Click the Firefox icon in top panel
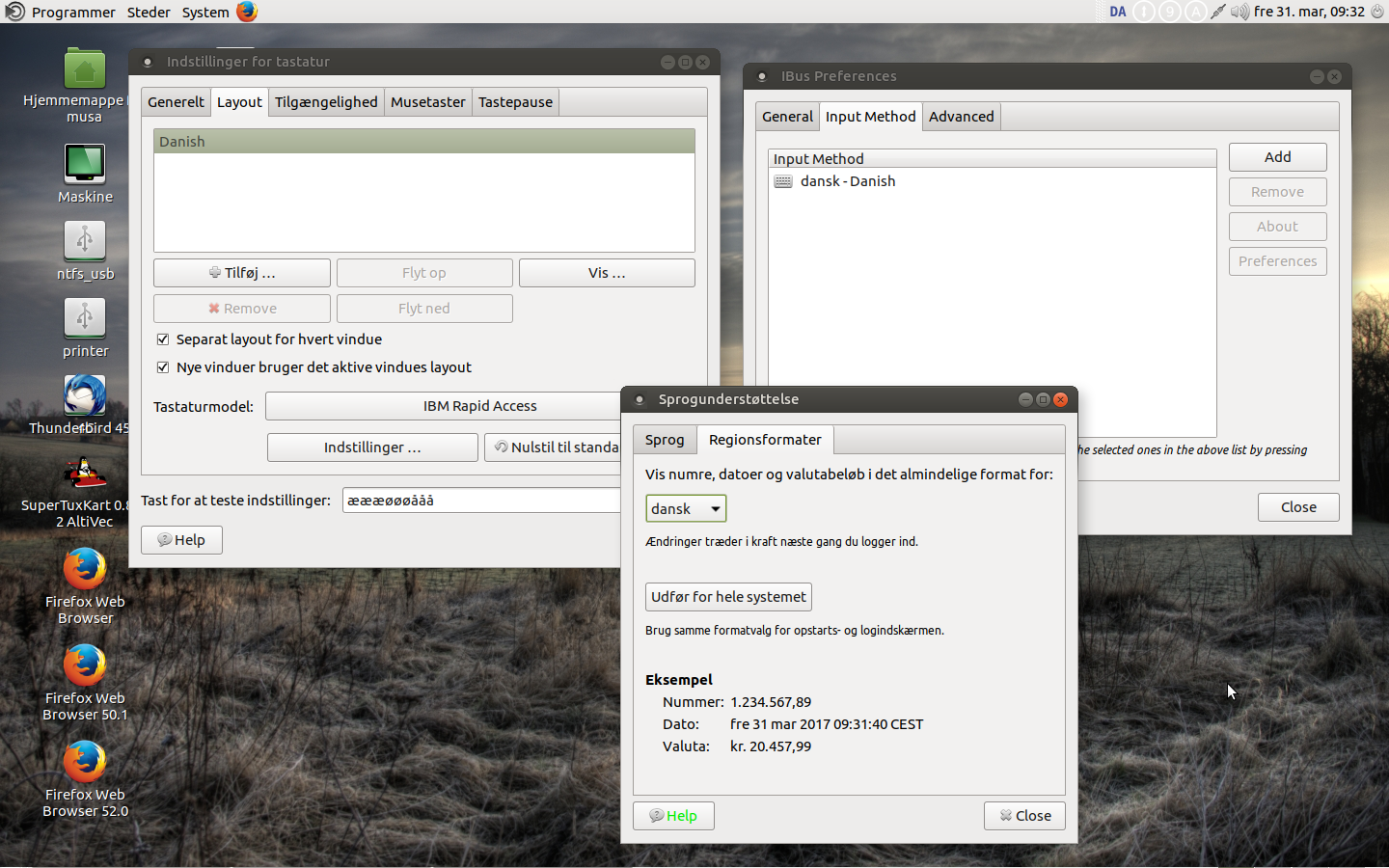The width and height of the screenshot is (1389, 868). [x=247, y=12]
